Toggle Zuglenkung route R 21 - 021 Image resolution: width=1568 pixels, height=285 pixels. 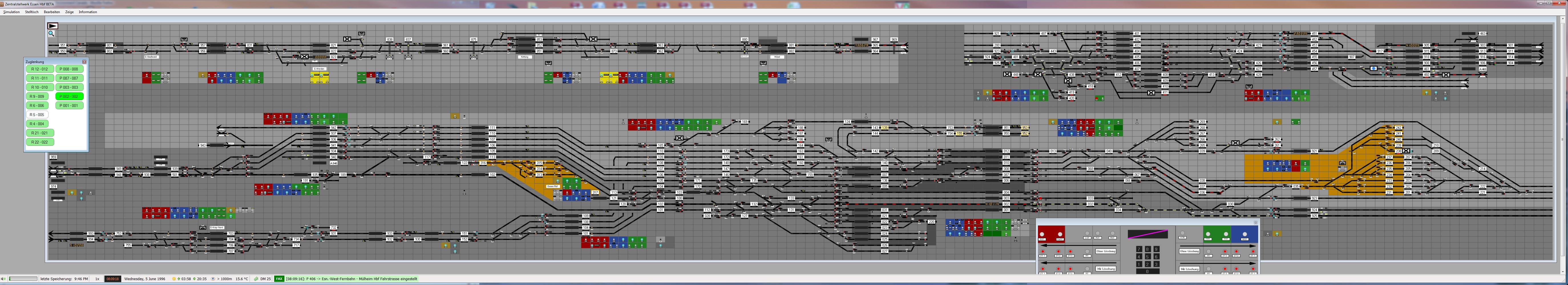(x=40, y=133)
